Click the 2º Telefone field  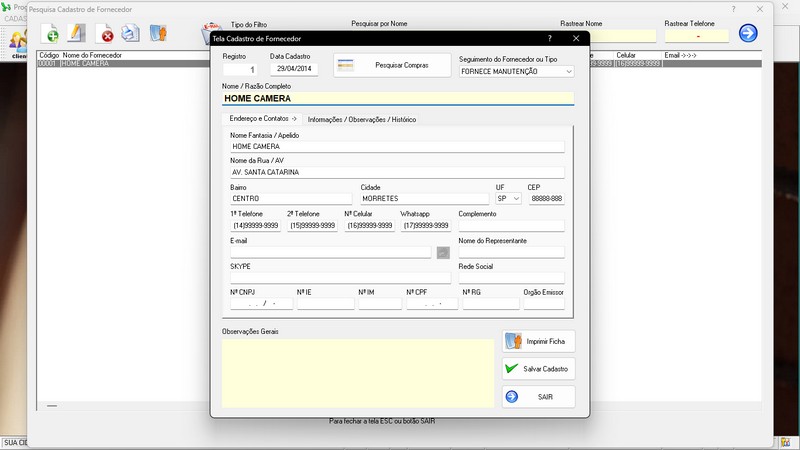(x=312, y=226)
